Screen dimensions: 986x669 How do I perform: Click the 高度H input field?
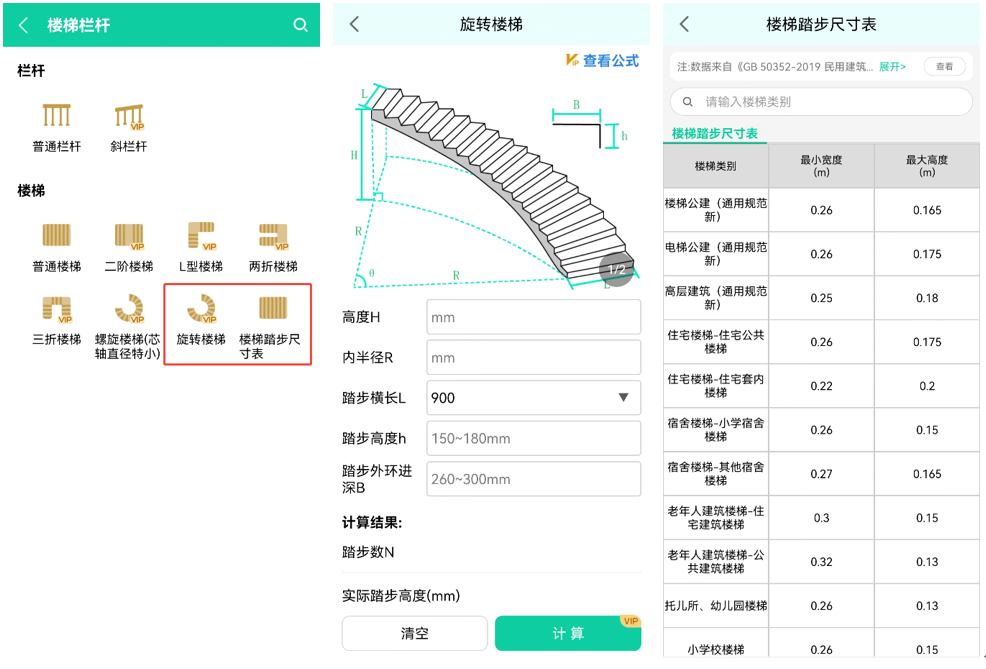pos(533,317)
